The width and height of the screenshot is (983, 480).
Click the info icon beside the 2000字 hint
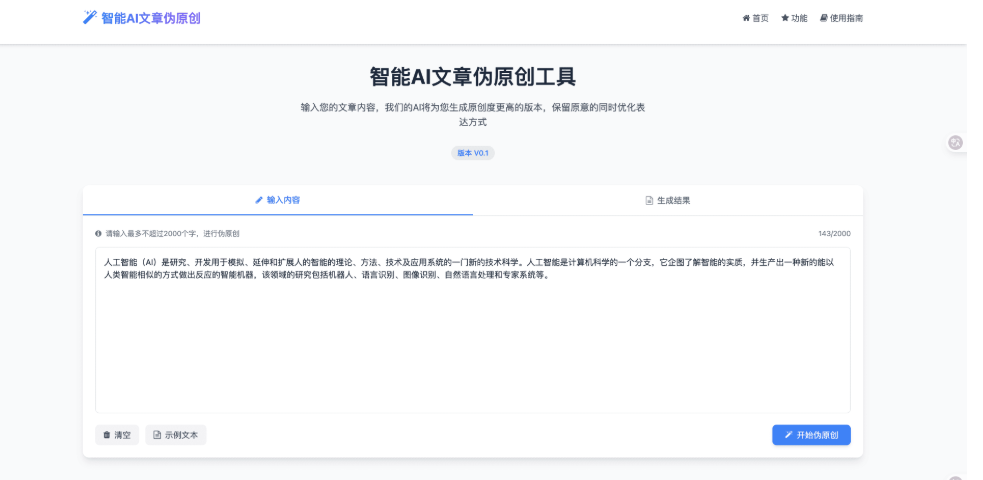(x=99, y=233)
